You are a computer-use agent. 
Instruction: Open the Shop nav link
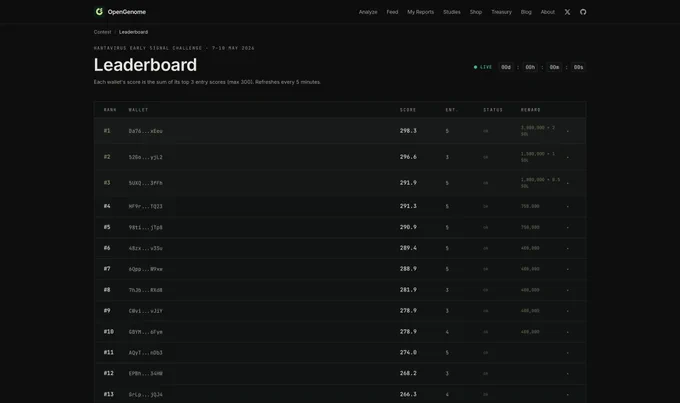476,12
